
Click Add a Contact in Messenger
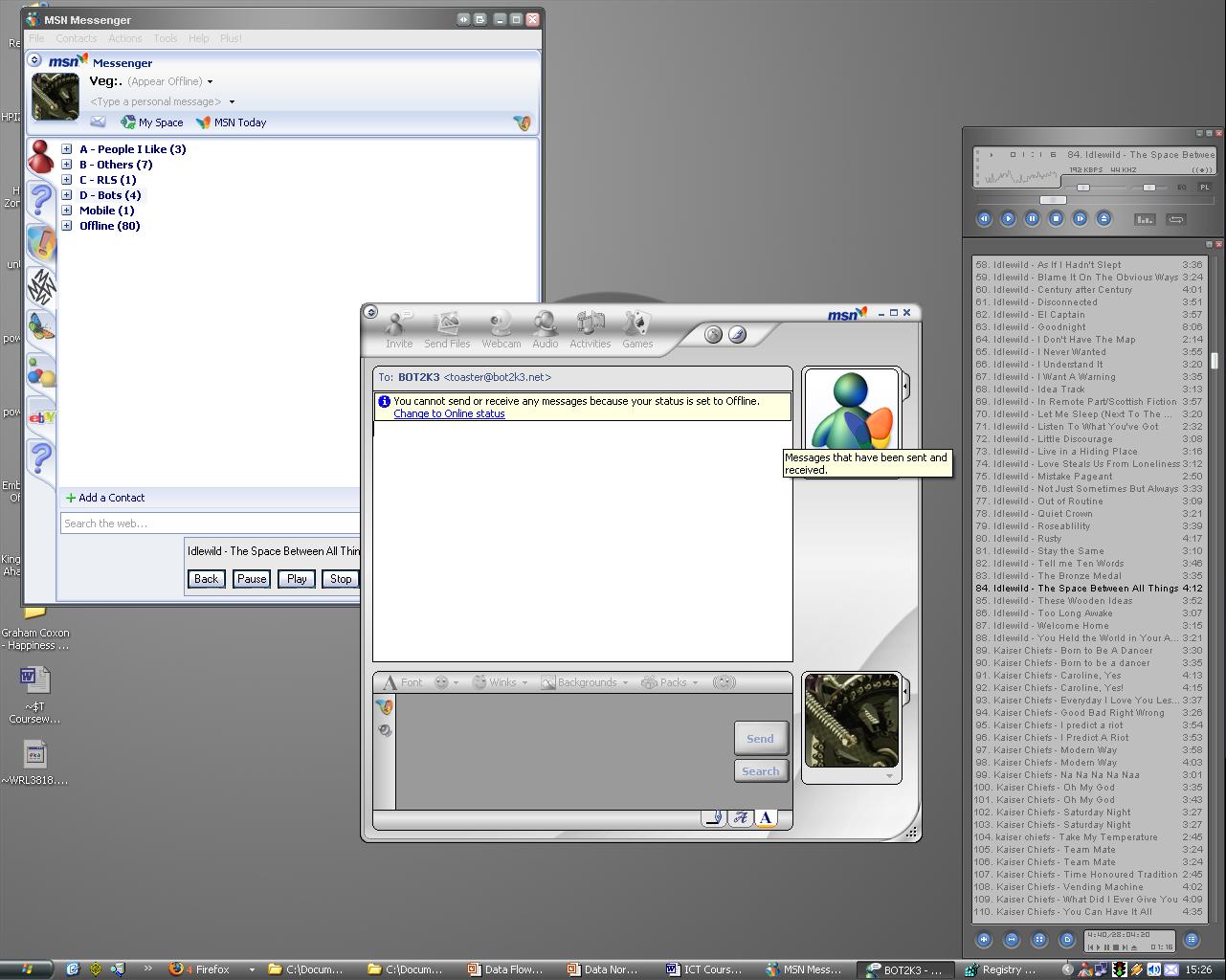(105, 498)
